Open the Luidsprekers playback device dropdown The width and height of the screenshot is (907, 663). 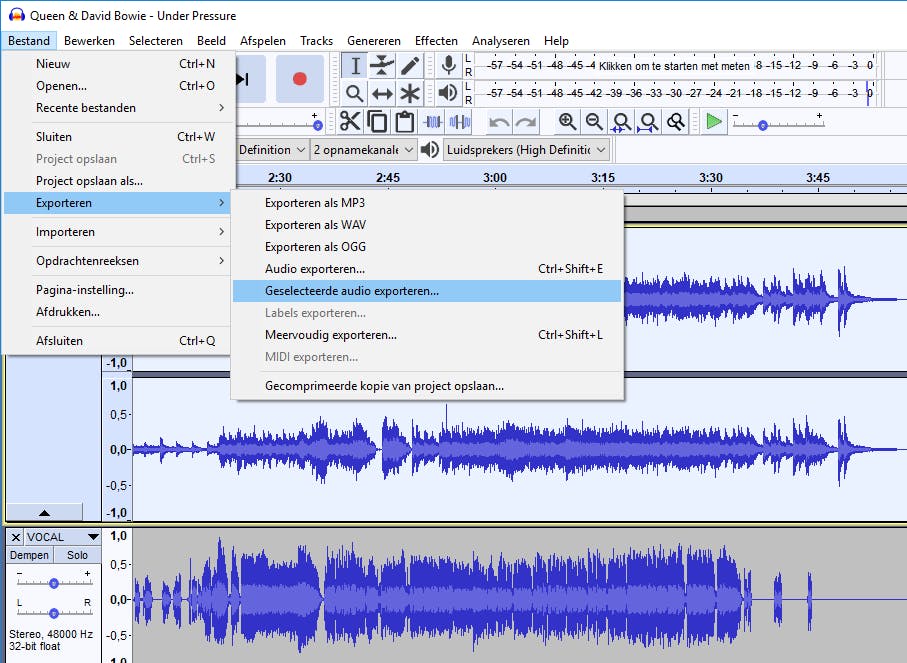[x=527, y=150]
